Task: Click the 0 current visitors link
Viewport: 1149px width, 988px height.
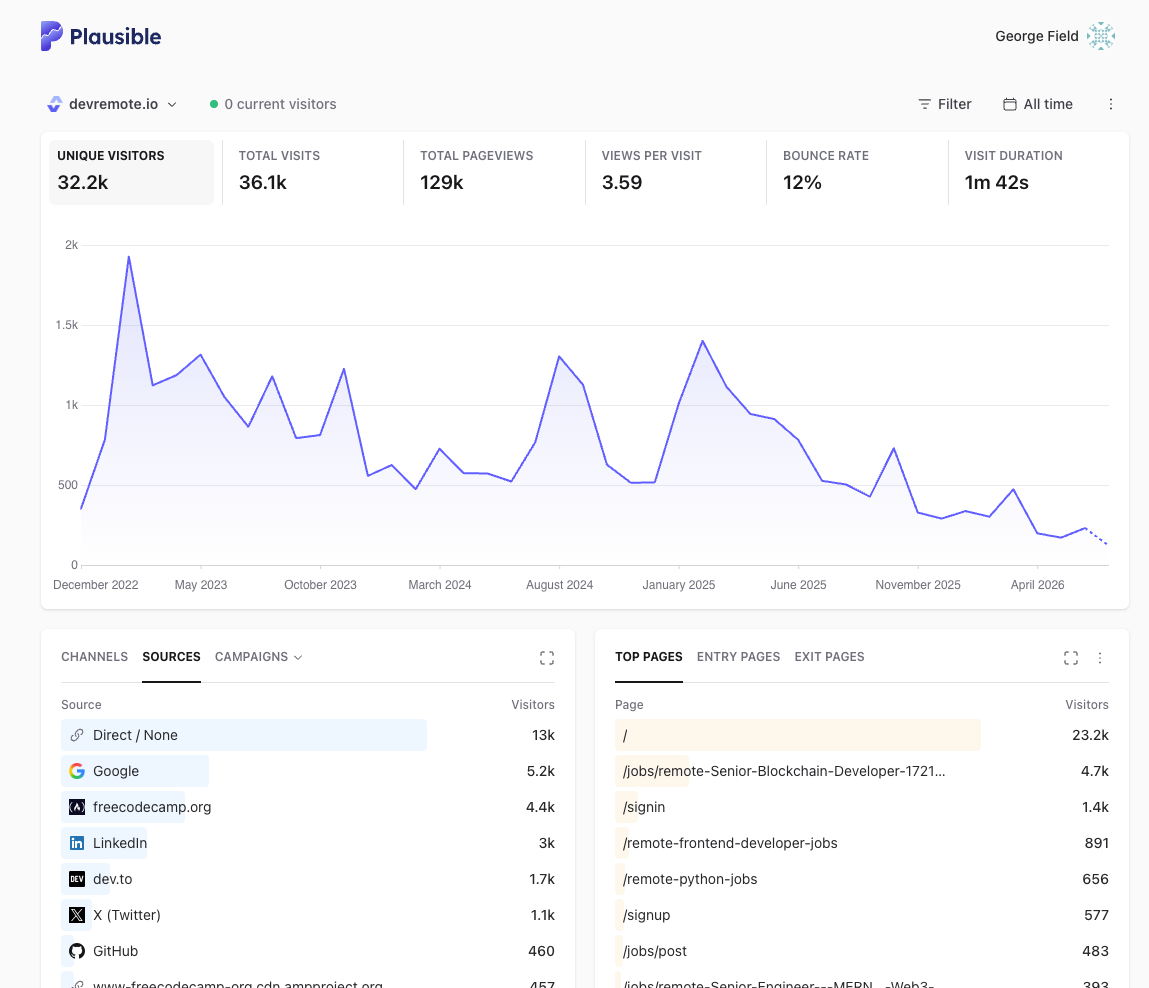Action: [x=280, y=104]
